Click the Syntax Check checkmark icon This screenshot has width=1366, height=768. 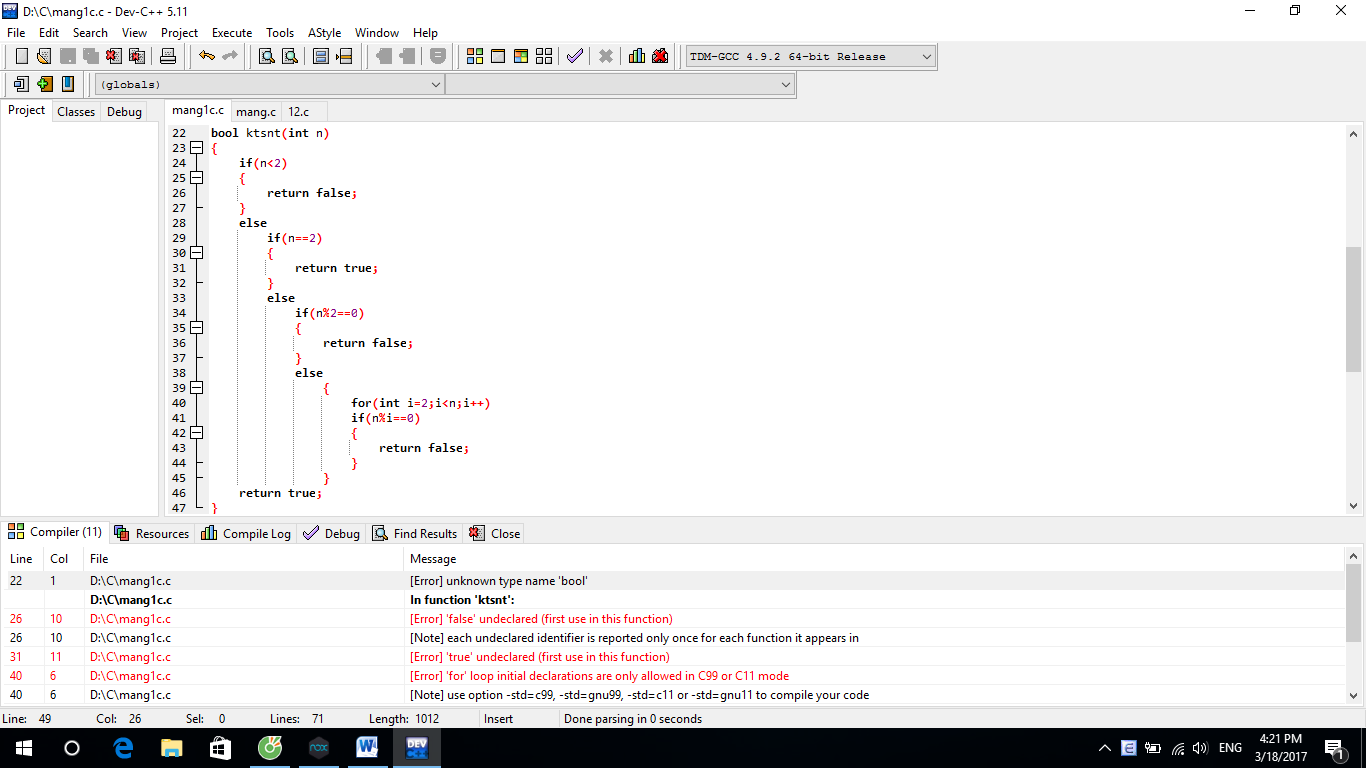[x=574, y=56]
